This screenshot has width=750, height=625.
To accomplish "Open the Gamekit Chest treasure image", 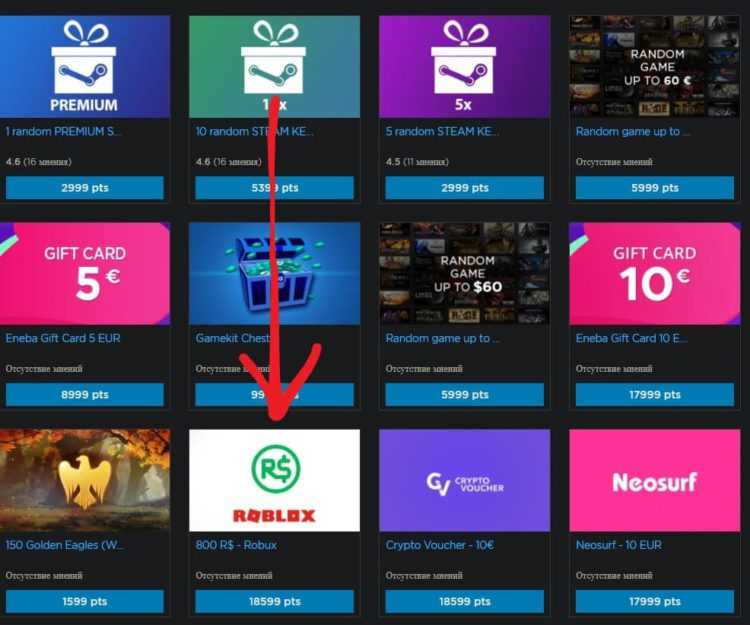I will pos(275,274).
